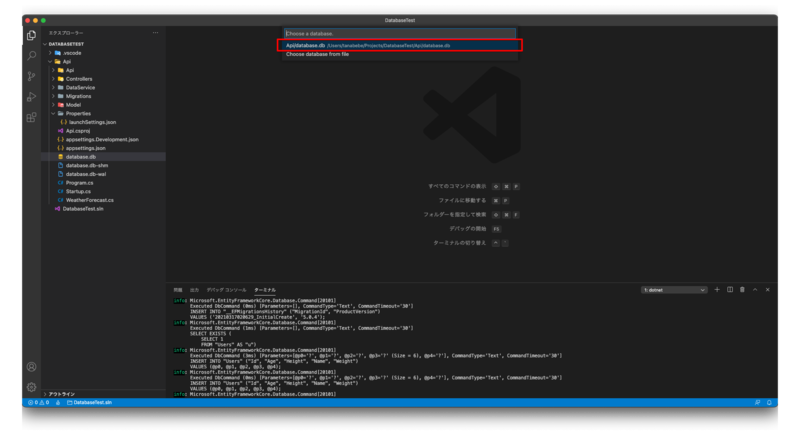This screenshot has width=800, height=436.
Task: Click the ターミナルの切り替え shortcut hint
Action: (460, 243)
